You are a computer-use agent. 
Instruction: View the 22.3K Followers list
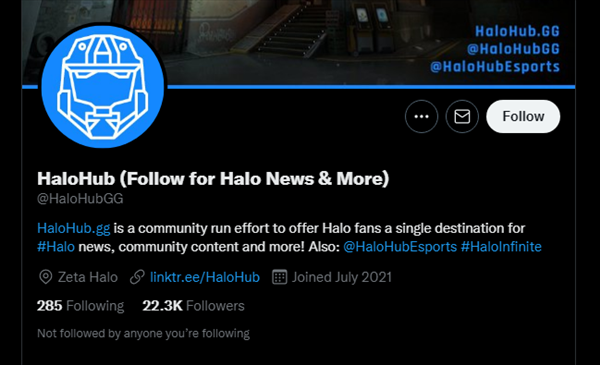coord(193,306)
